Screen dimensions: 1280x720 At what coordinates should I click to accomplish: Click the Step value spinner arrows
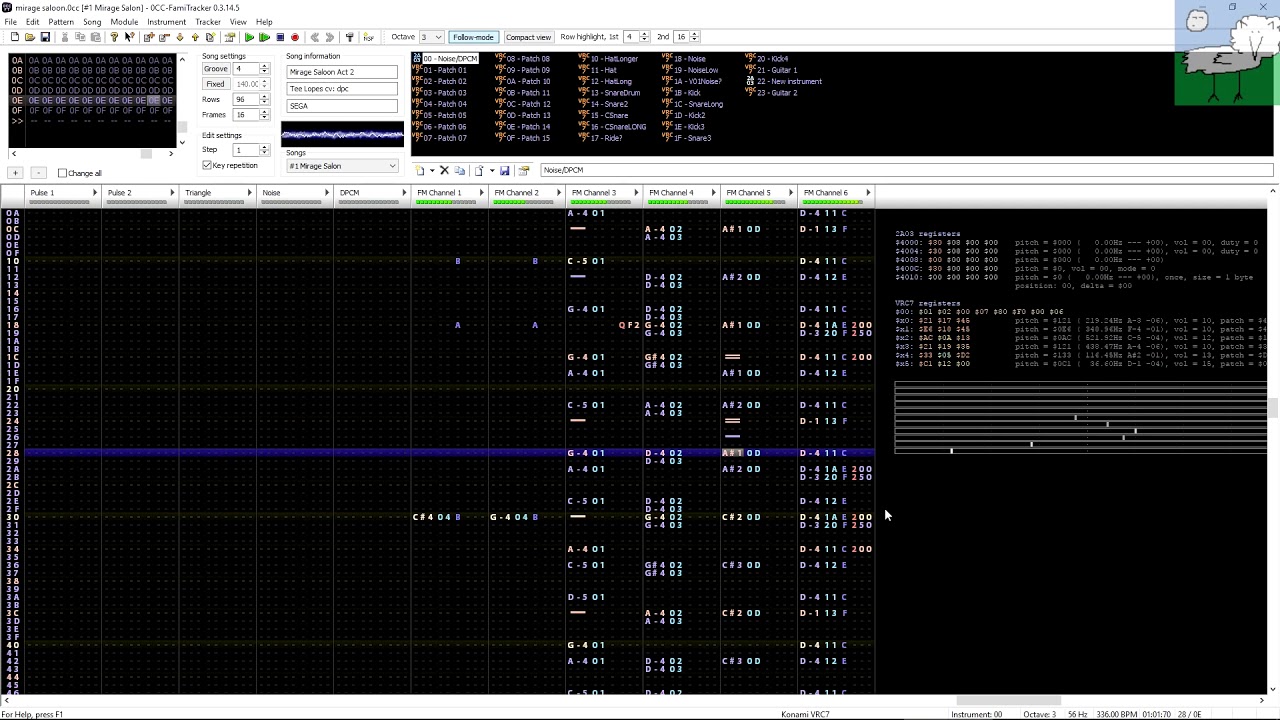[x=264, y=150]
